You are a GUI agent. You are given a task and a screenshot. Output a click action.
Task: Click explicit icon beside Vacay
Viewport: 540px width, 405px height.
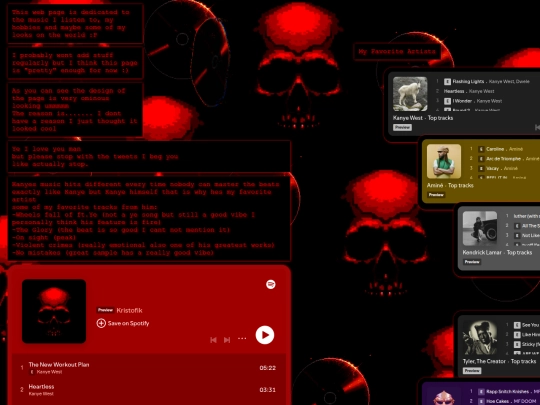(x=481, y=168)
